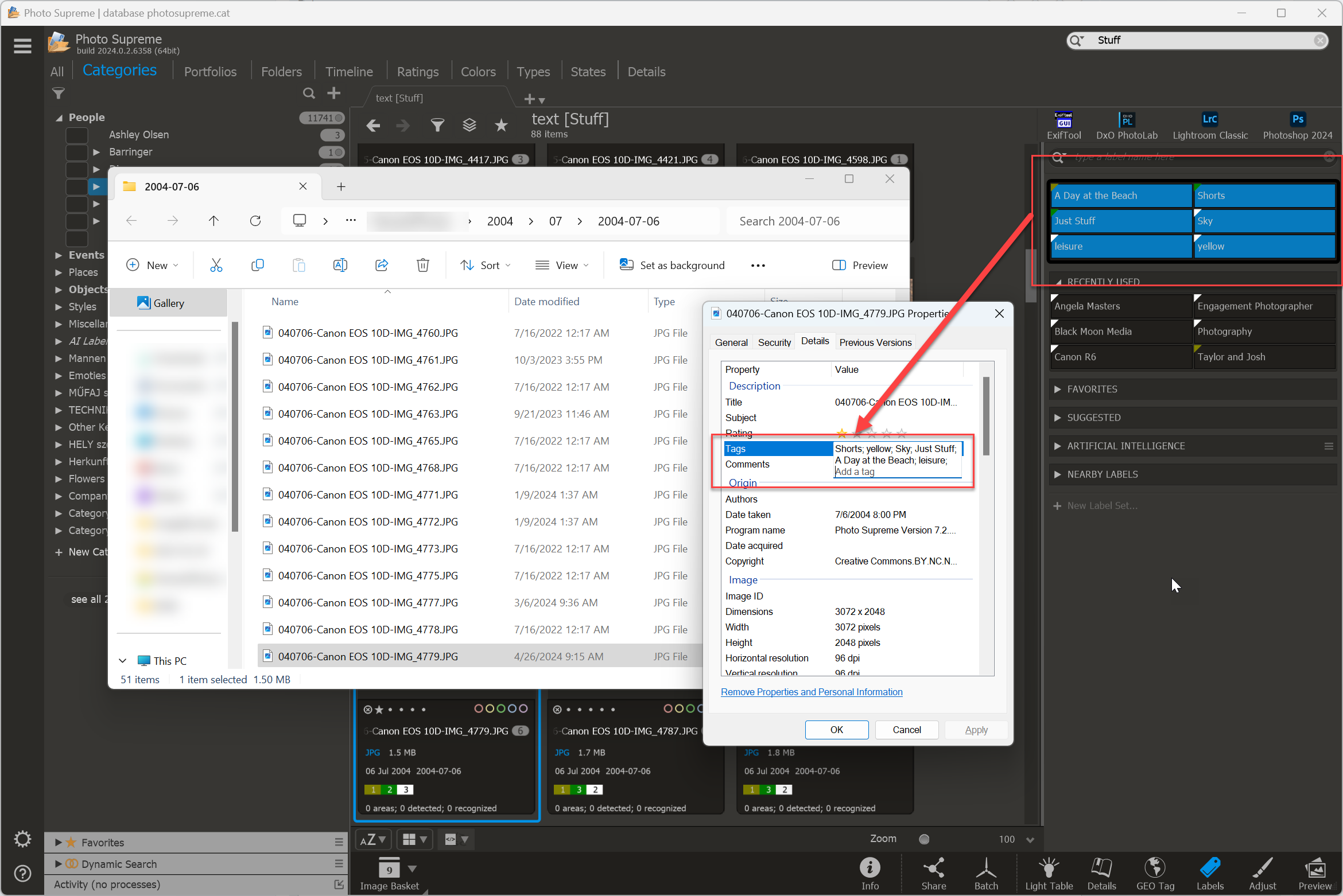
Task: Toggle the Just Stuff label
Action: point(1121,221)
